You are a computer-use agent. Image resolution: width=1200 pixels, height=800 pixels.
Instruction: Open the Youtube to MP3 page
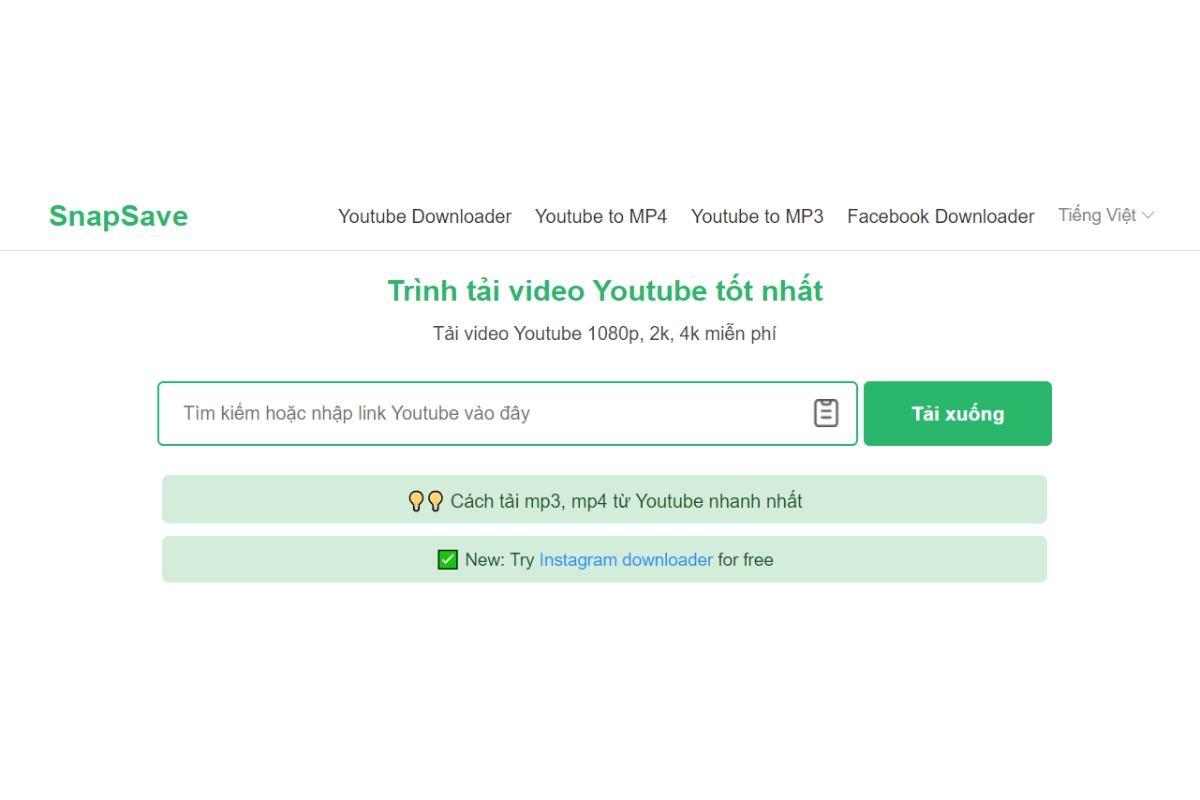757,216
